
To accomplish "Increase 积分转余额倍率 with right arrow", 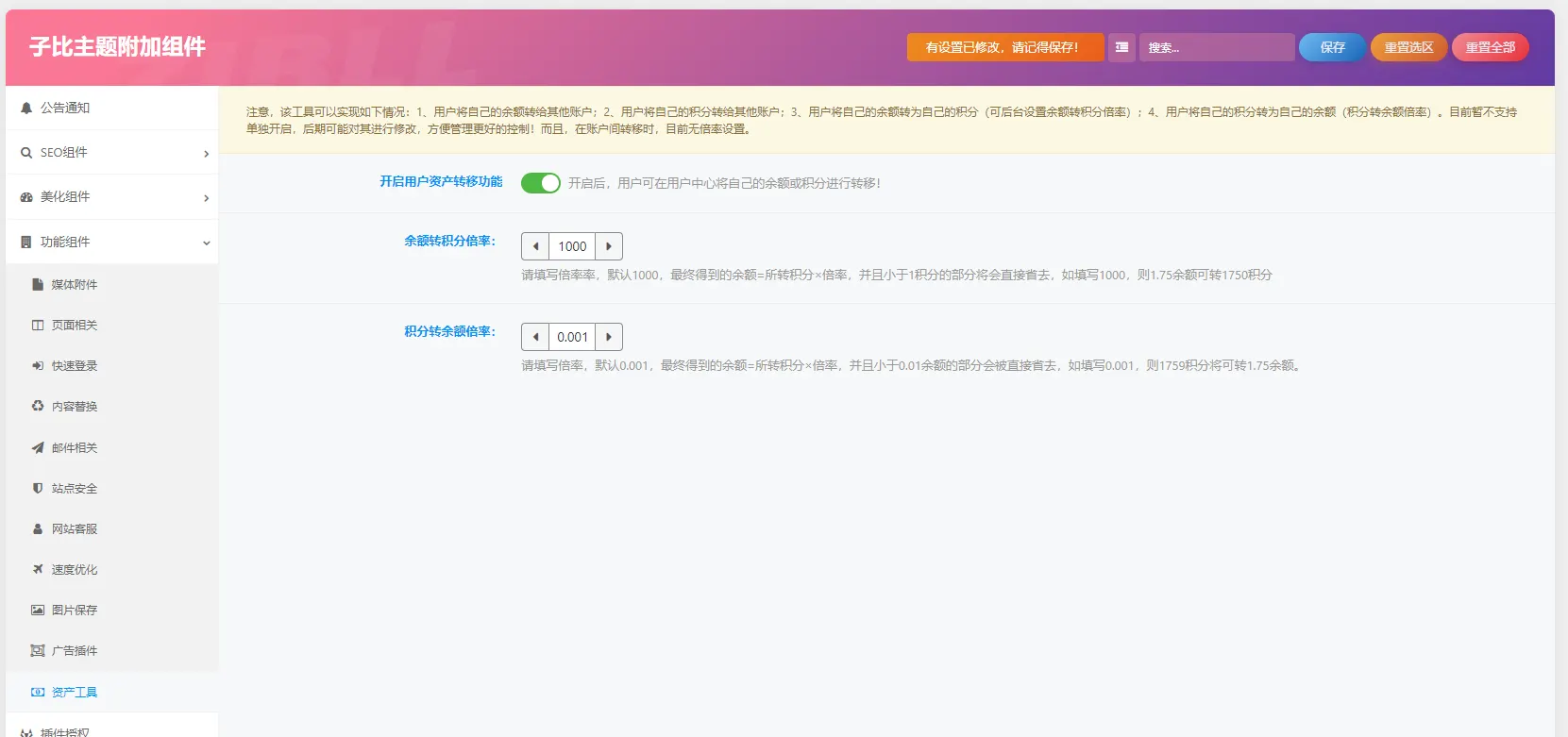I will click(609, 337).
